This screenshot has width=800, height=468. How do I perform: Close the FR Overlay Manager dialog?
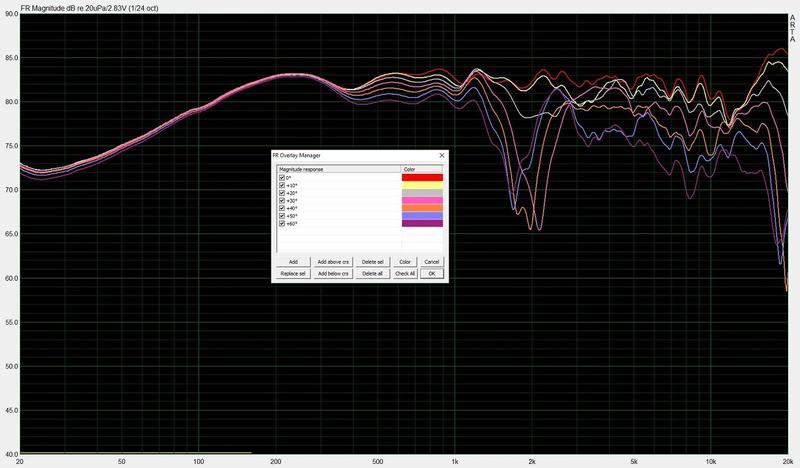(441, 156)
